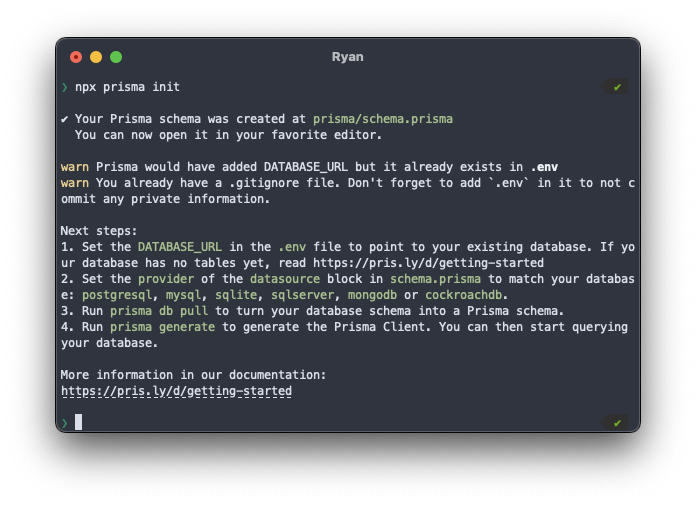Image resolution: width=696 pixels, height=506 pixels.
Task: Click the green 'DATABASE_URL' in step 1
Action: pos(180,247)
